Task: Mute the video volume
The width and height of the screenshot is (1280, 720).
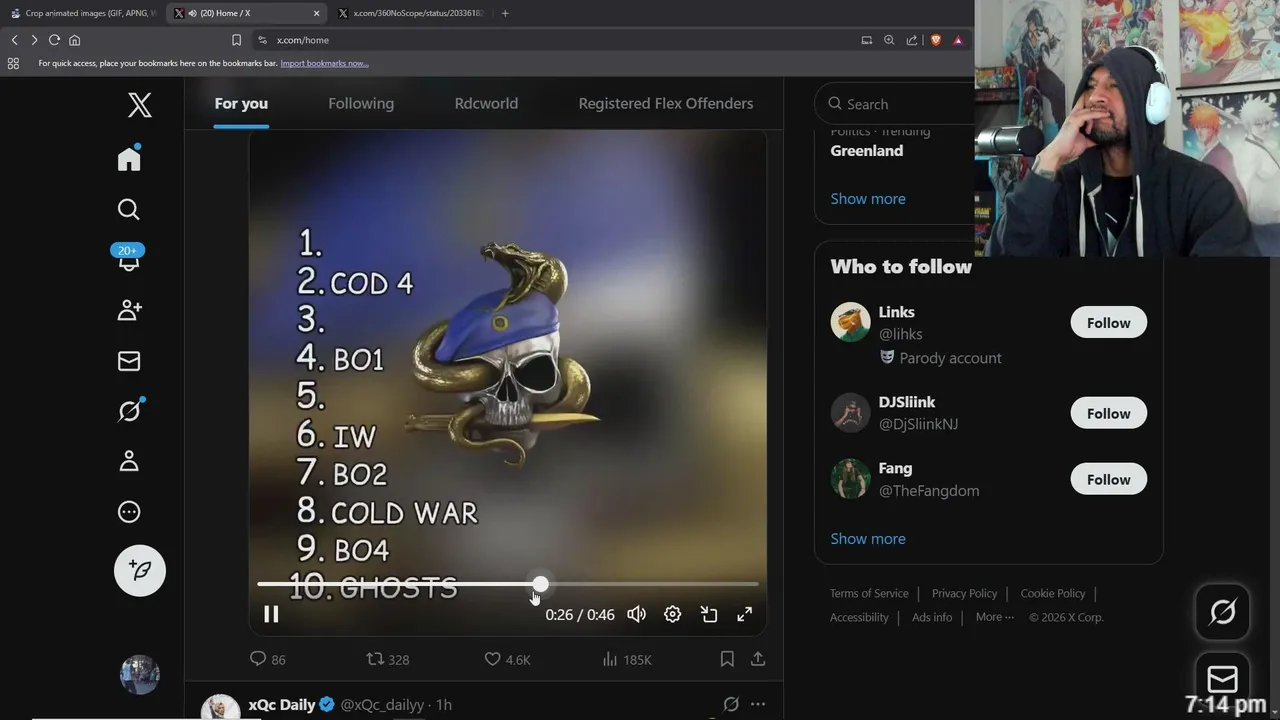Action: click(x=636, y=614)
